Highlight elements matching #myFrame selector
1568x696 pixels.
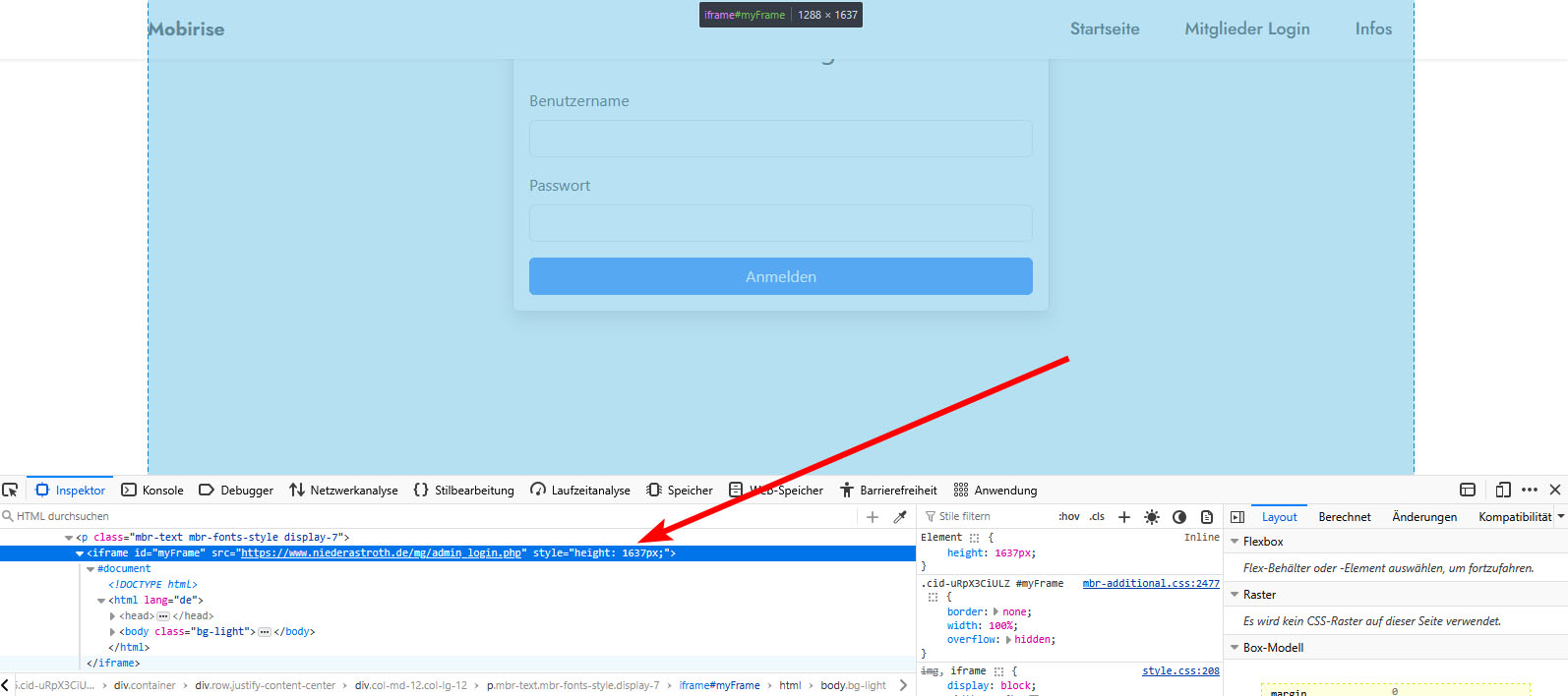933,597
